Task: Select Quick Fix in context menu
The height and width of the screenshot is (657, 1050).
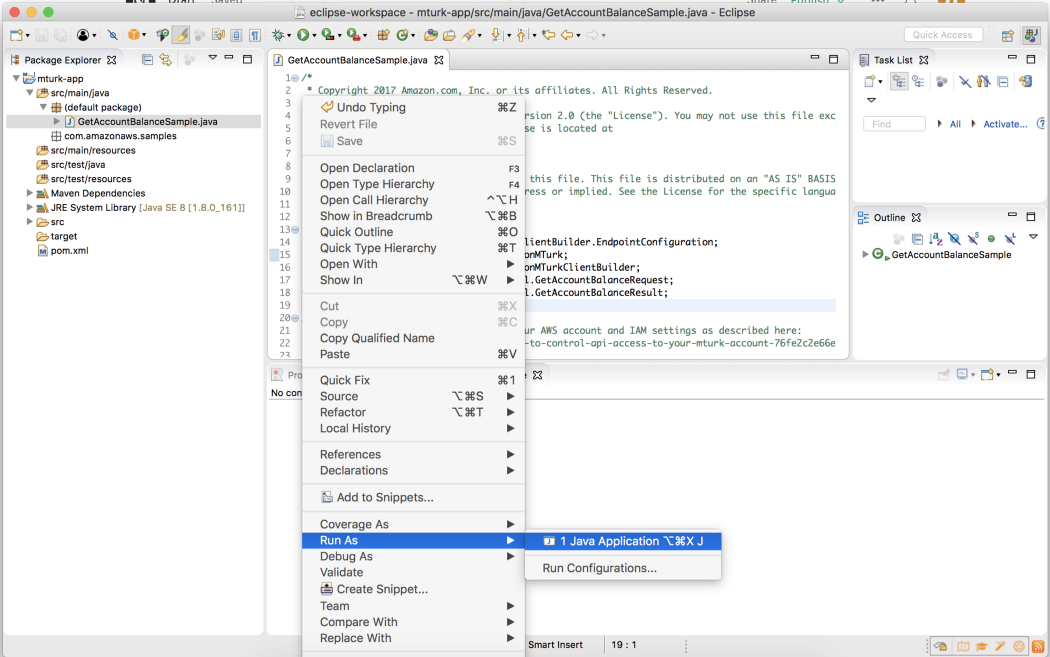Action: click(413, 380)
